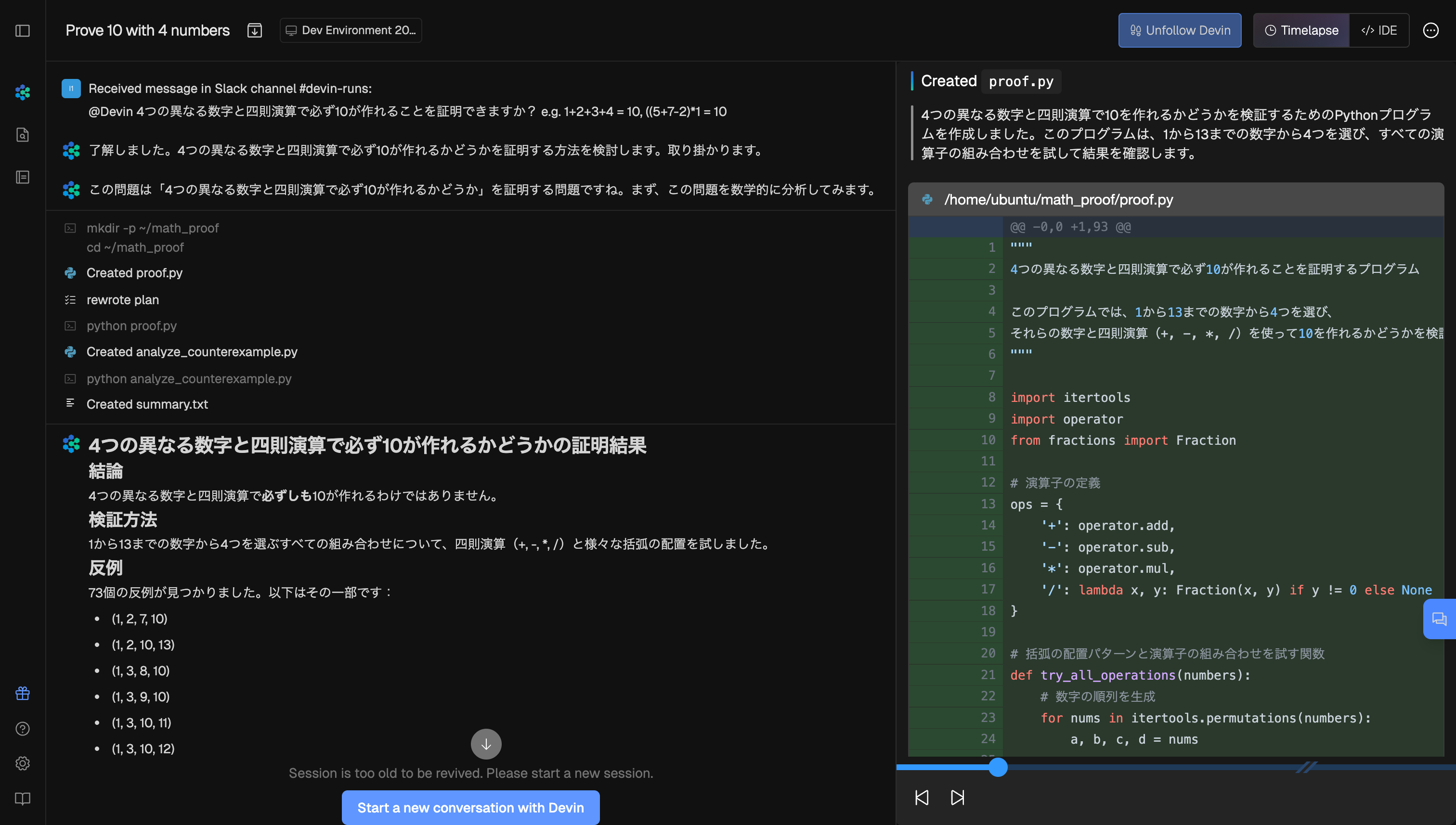Click the scroll-to-bottom arrow button
This screenshot has width=1456, height=825.
coord(486,744)
